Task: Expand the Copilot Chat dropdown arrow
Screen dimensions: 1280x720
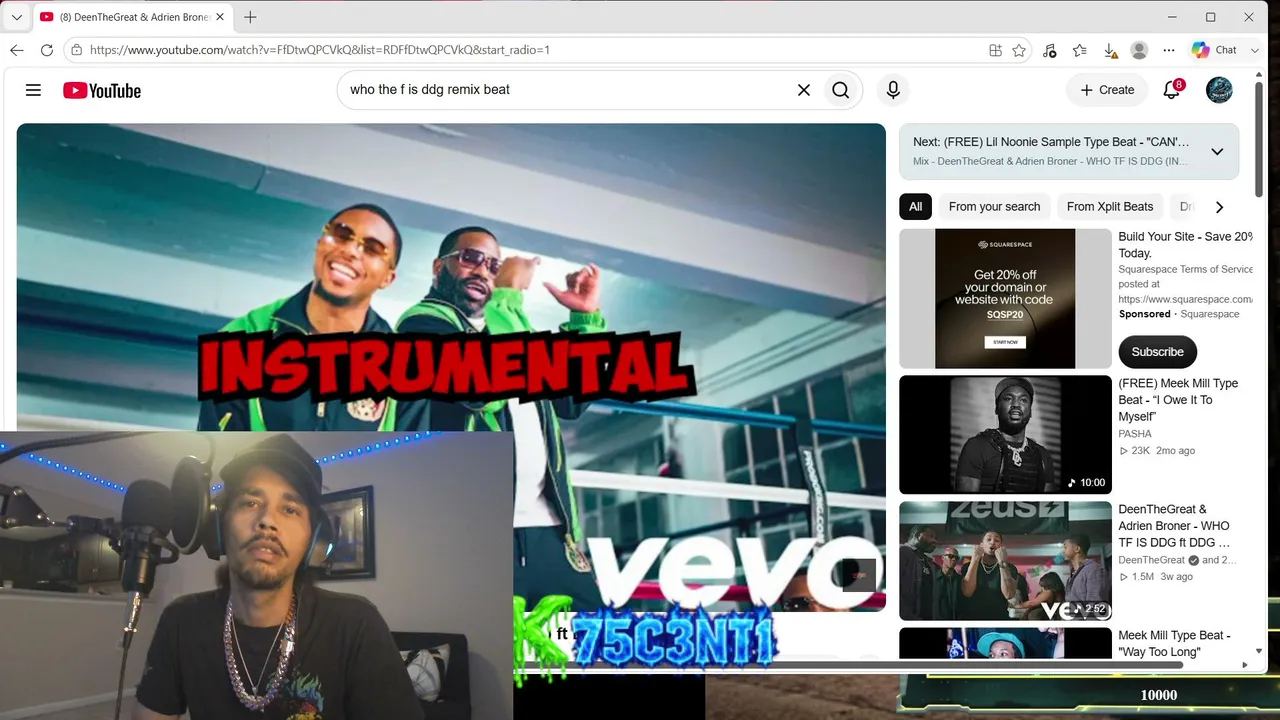Action: (x=1255, y=50)
